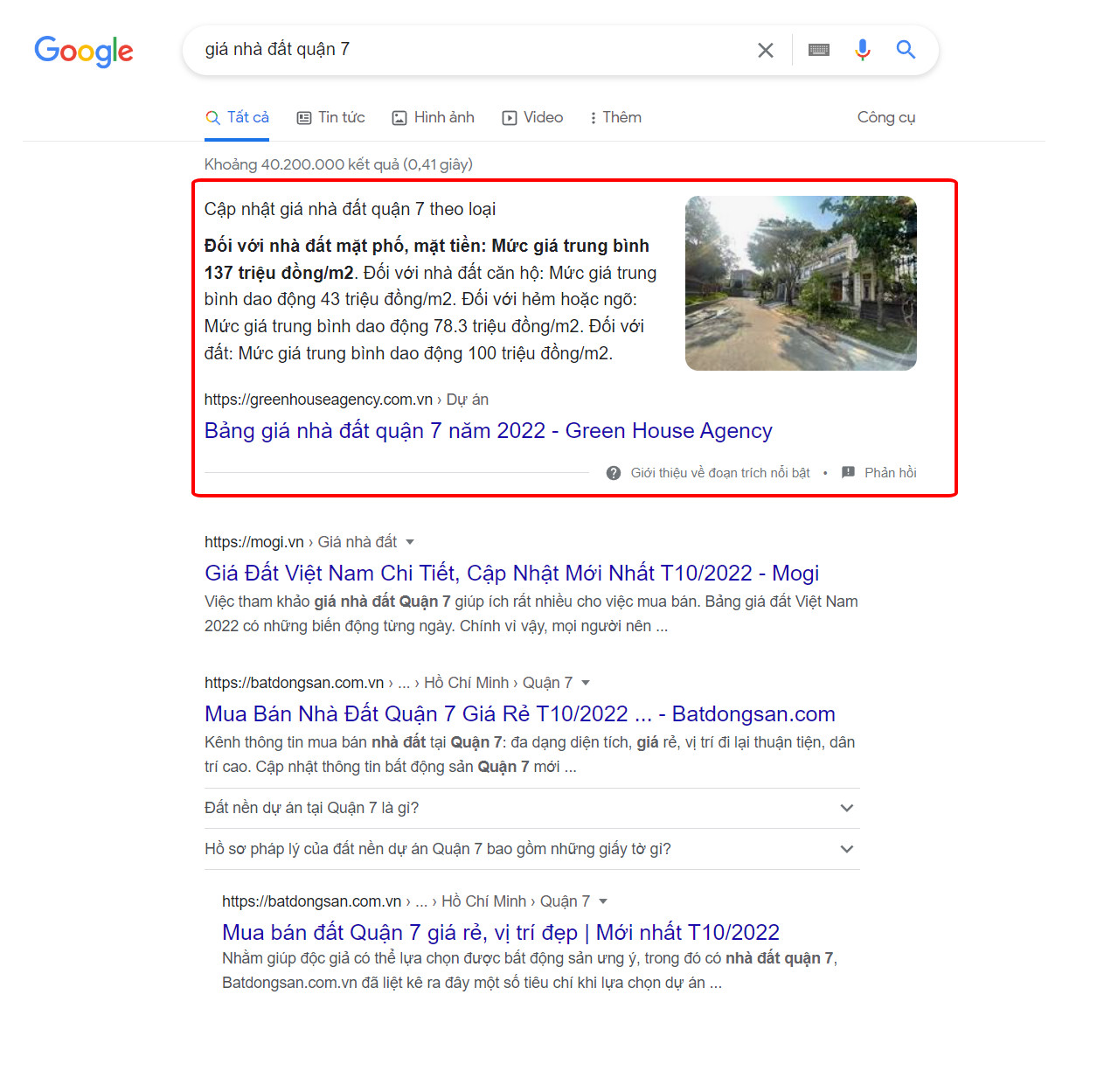Expand dropdown arrow next to mogi.vn URL

click(x=410, y=542)
